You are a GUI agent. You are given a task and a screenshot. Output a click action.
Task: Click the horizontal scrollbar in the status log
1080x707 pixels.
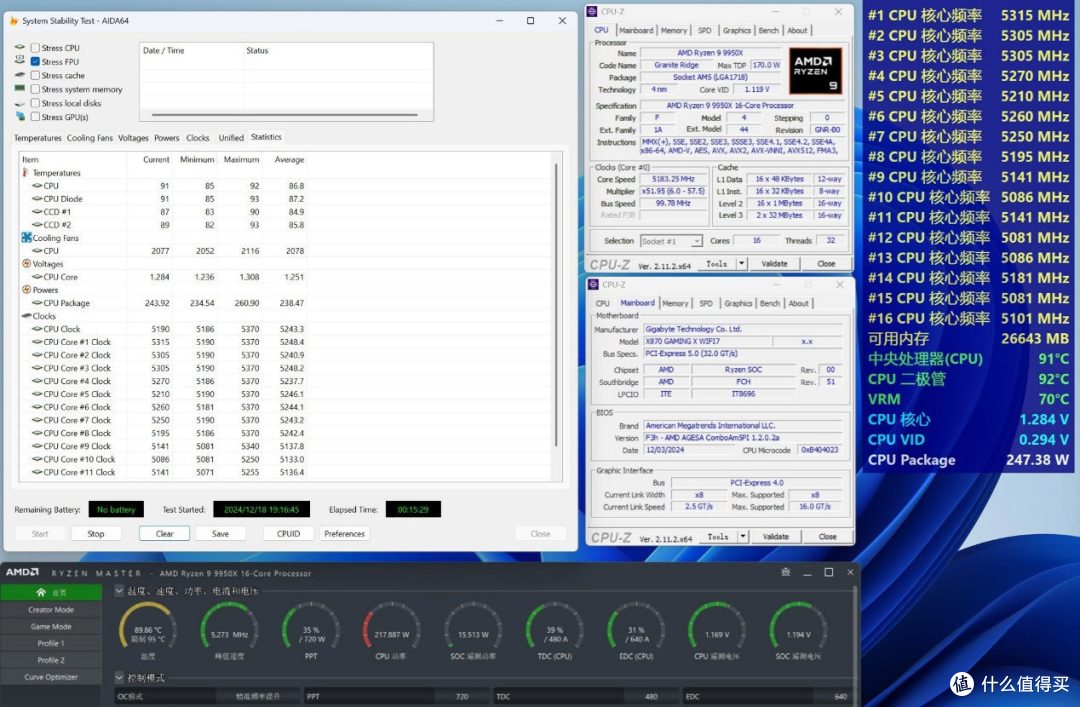[284, 115]
